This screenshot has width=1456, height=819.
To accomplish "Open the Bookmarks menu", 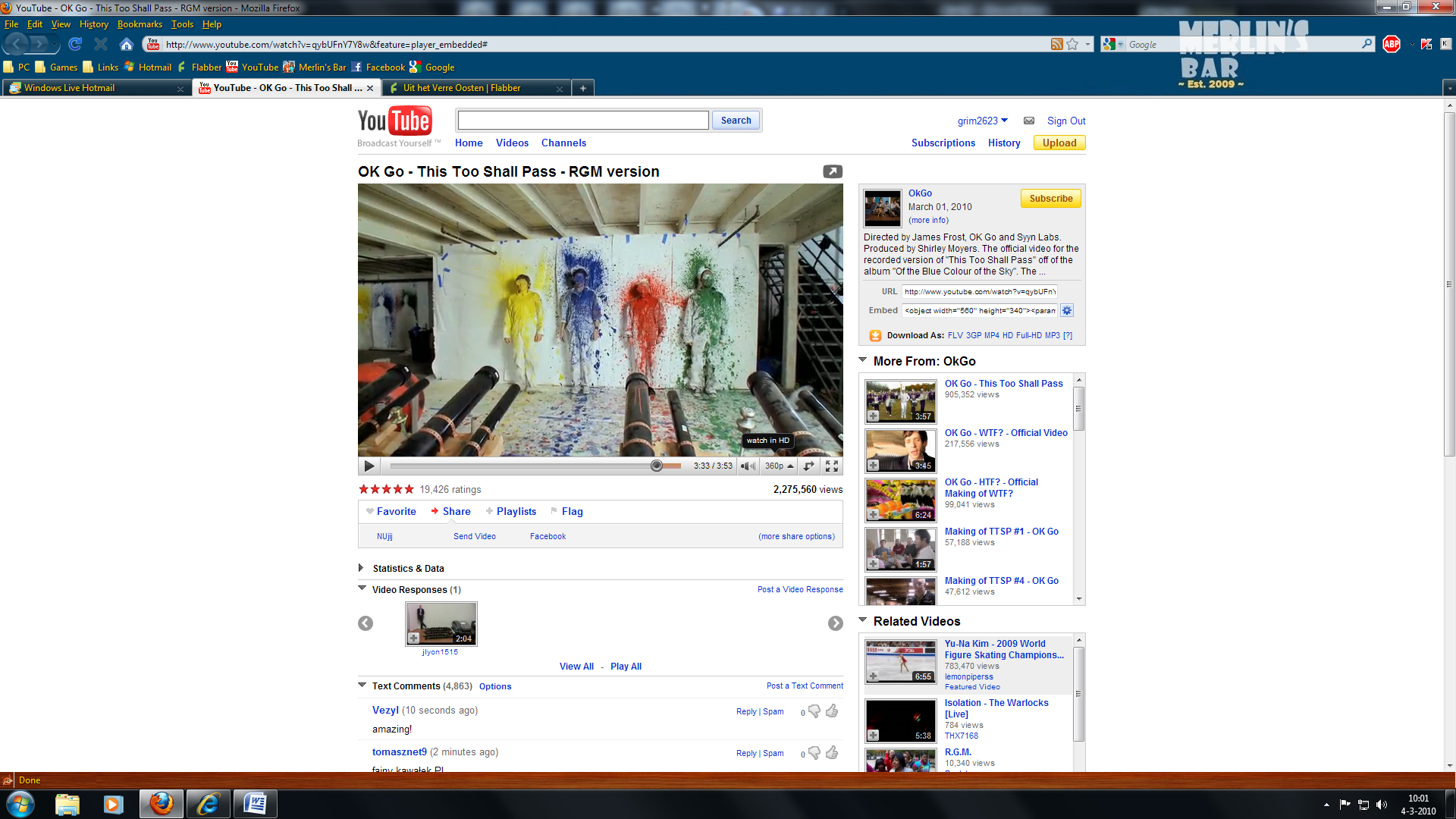I will pos(140,24).
